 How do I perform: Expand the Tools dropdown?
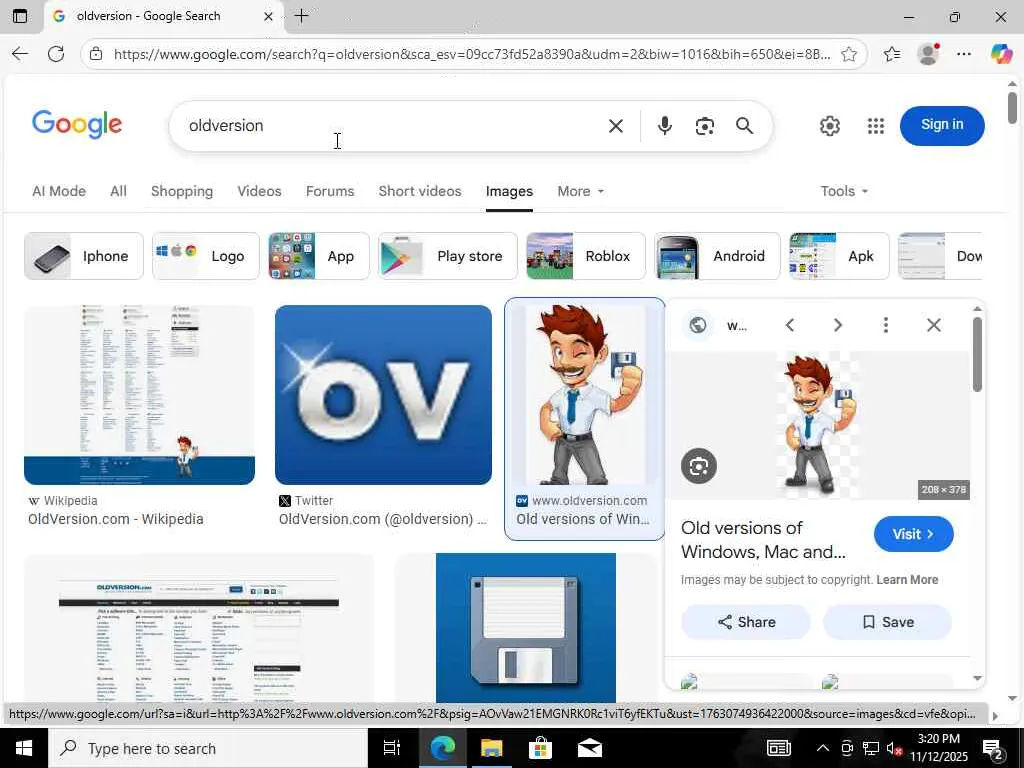(844, 191)
